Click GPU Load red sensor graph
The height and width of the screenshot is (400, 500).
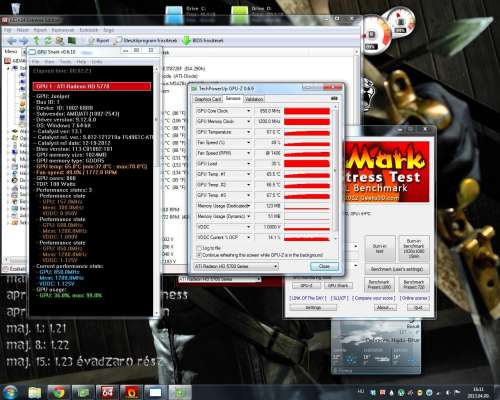click(307, 164)
